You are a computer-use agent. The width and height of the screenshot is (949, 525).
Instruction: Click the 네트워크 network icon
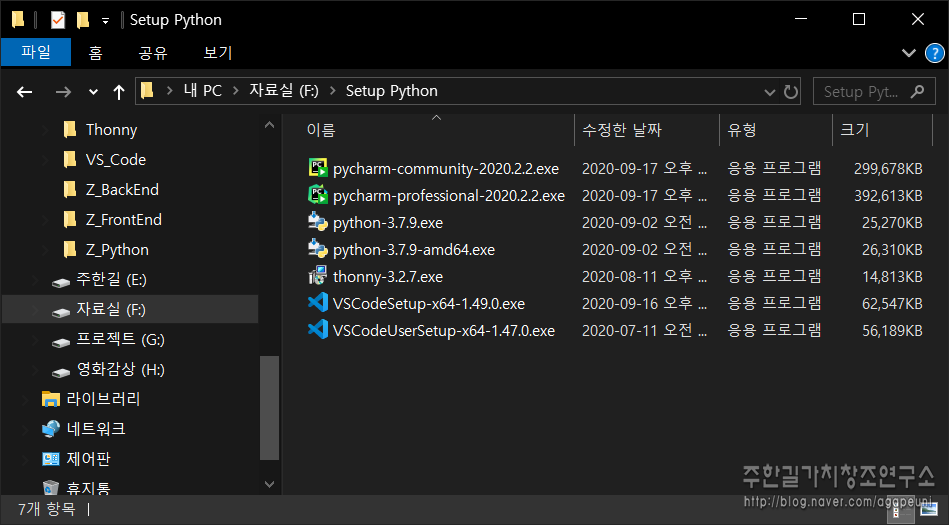(51, 429)
